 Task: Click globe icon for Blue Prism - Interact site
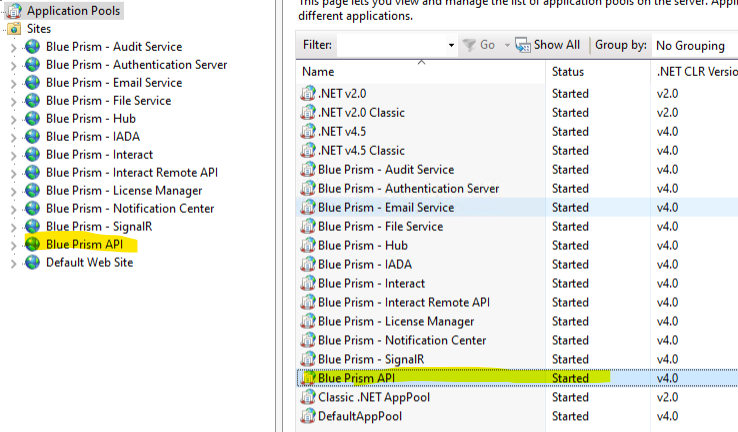32,154
